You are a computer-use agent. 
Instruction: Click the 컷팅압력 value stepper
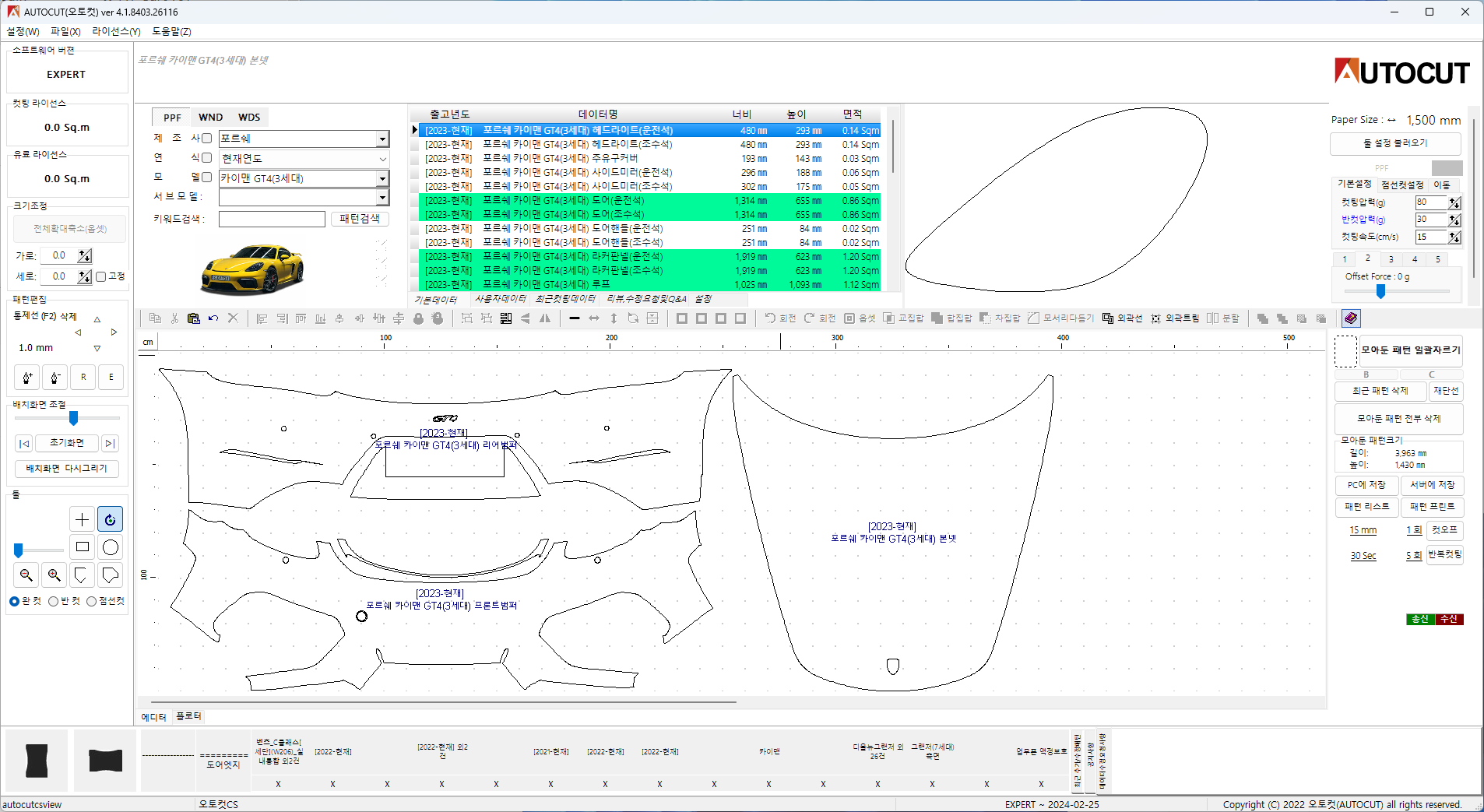(1454, 202)
